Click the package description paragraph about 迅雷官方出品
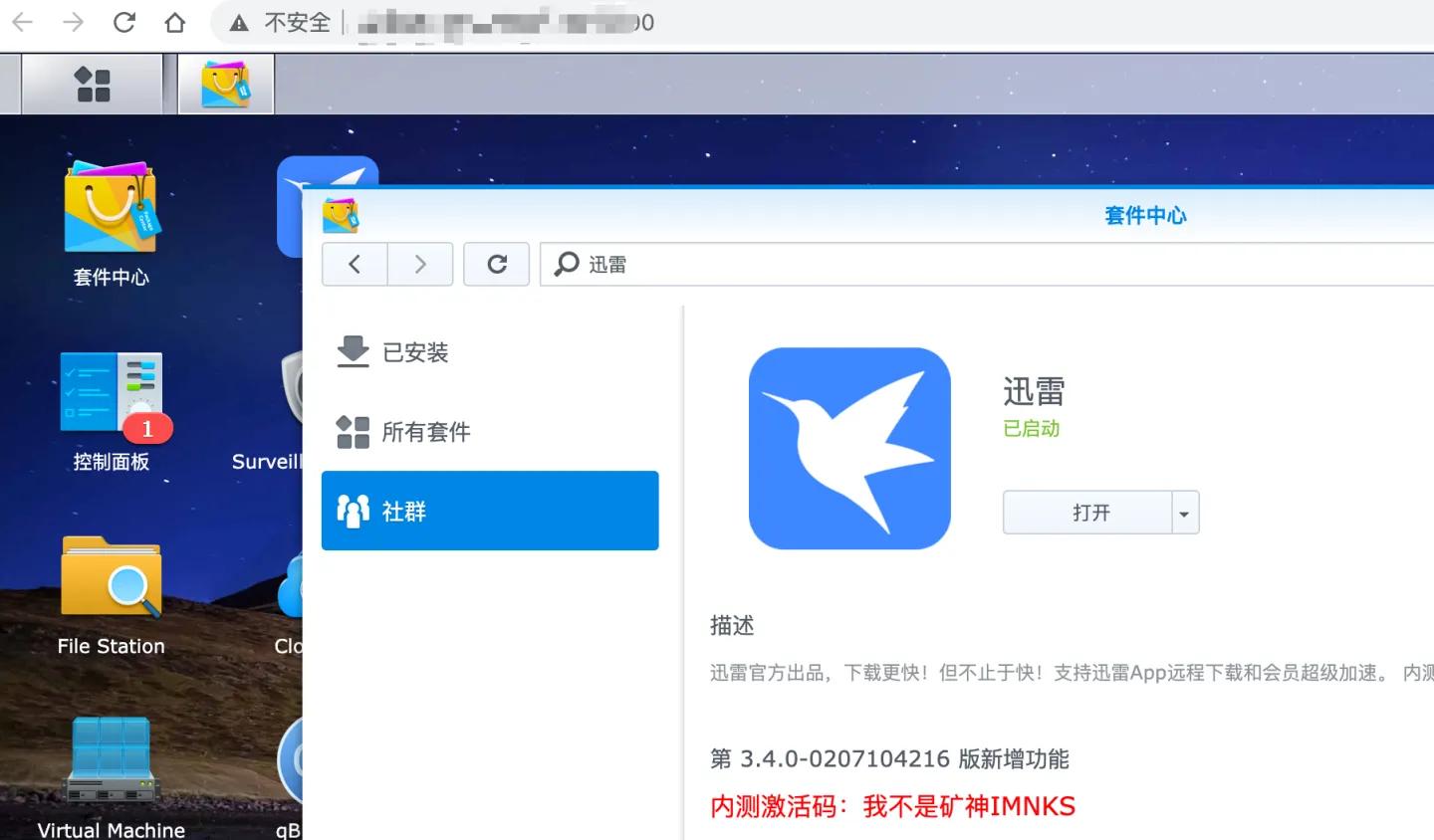The height and width of the screenshot is (840, 1434). point(1072,673)
